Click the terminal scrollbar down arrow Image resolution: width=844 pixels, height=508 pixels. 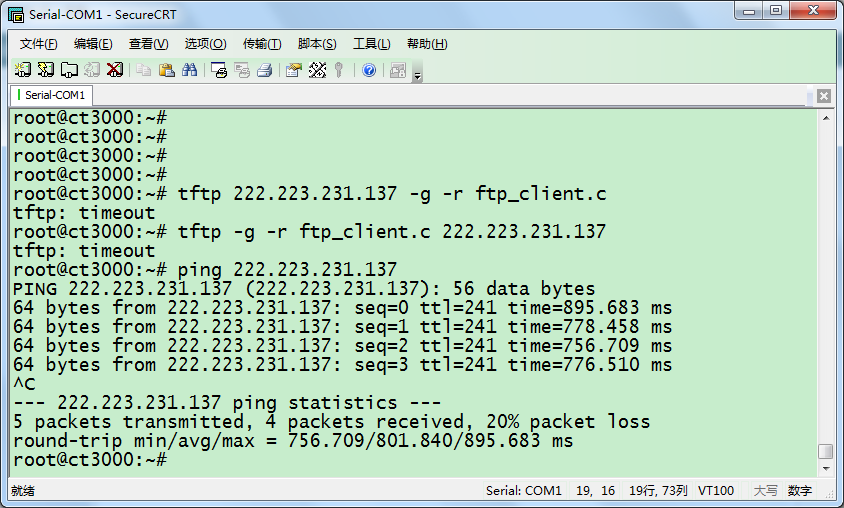pyautogui.click(x=826, y=469)
